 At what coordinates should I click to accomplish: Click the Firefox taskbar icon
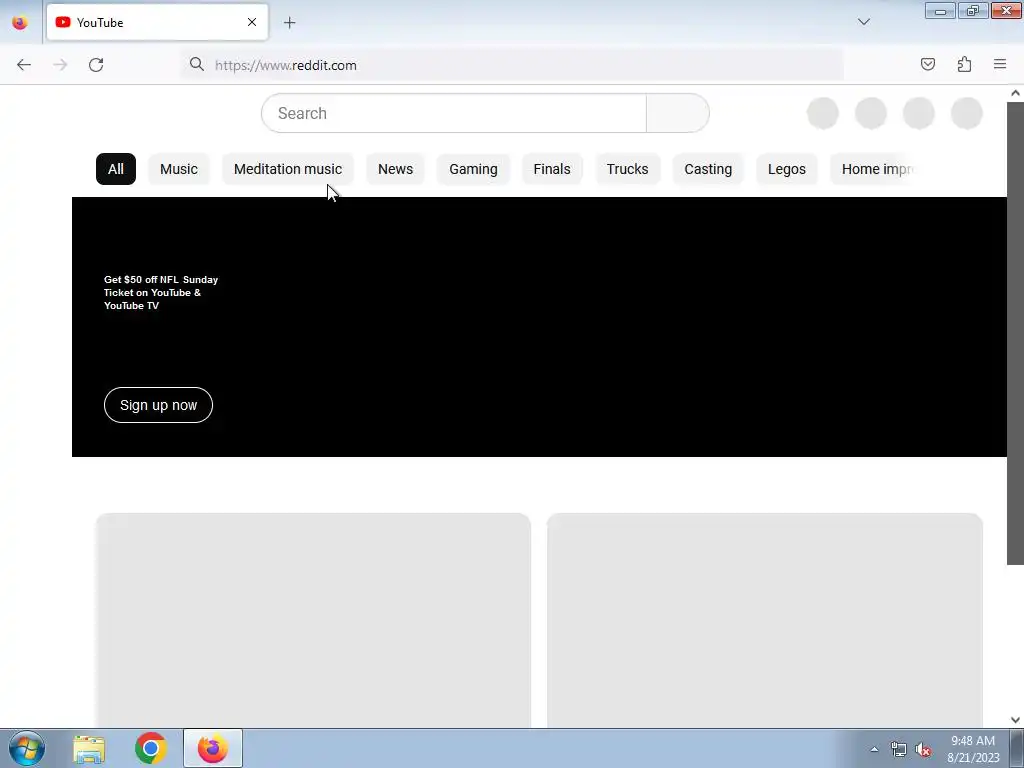pos(212,748)
